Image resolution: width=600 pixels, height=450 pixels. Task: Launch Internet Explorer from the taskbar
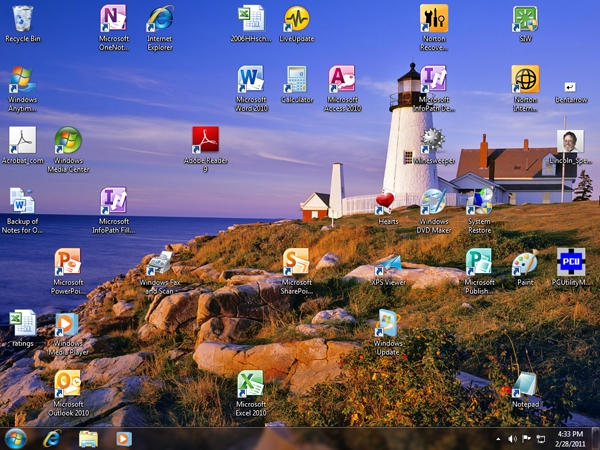52,439
